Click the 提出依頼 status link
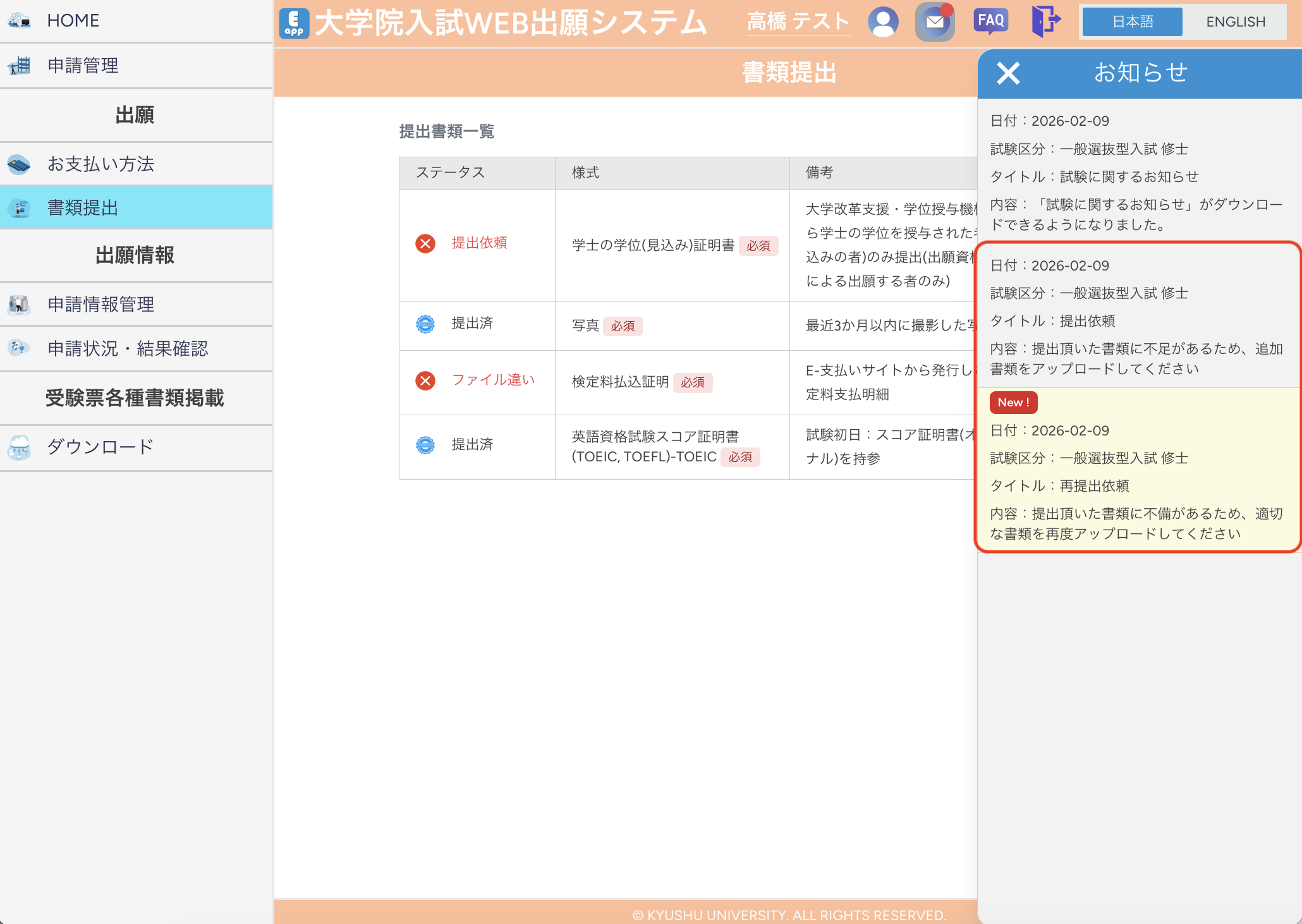 pos(479,243)
